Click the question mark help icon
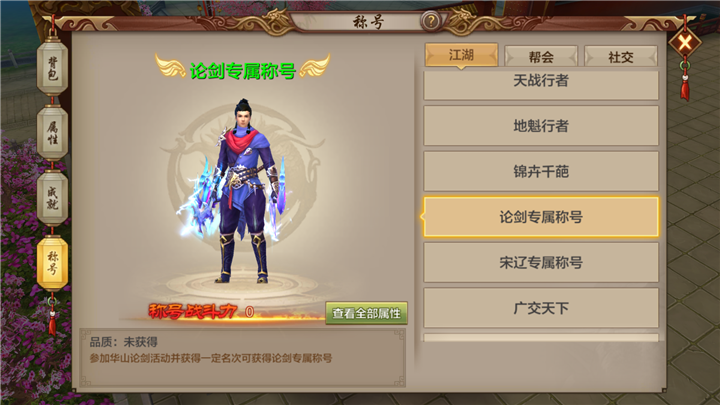 pyautogui.click(x=431, y=21)
